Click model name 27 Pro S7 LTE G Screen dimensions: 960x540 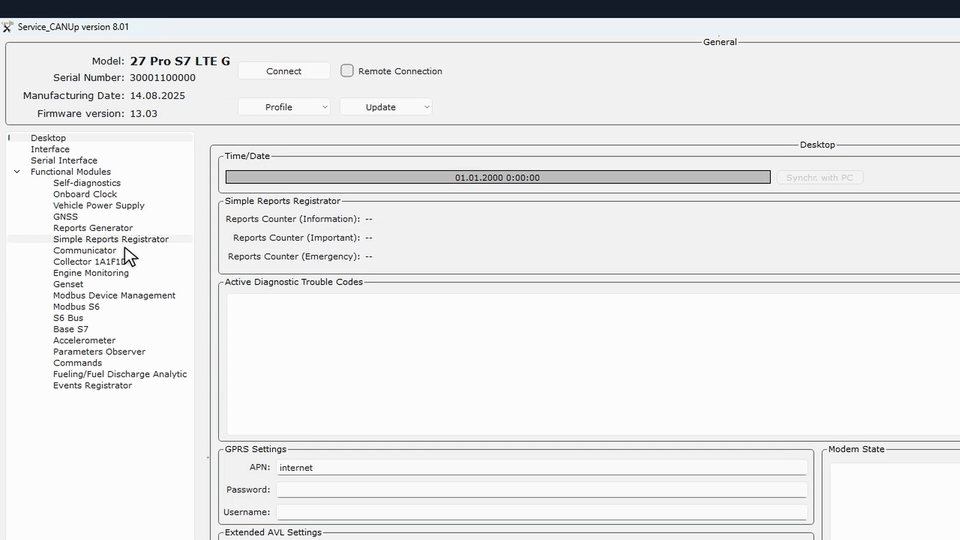click(x=180, y=61)
